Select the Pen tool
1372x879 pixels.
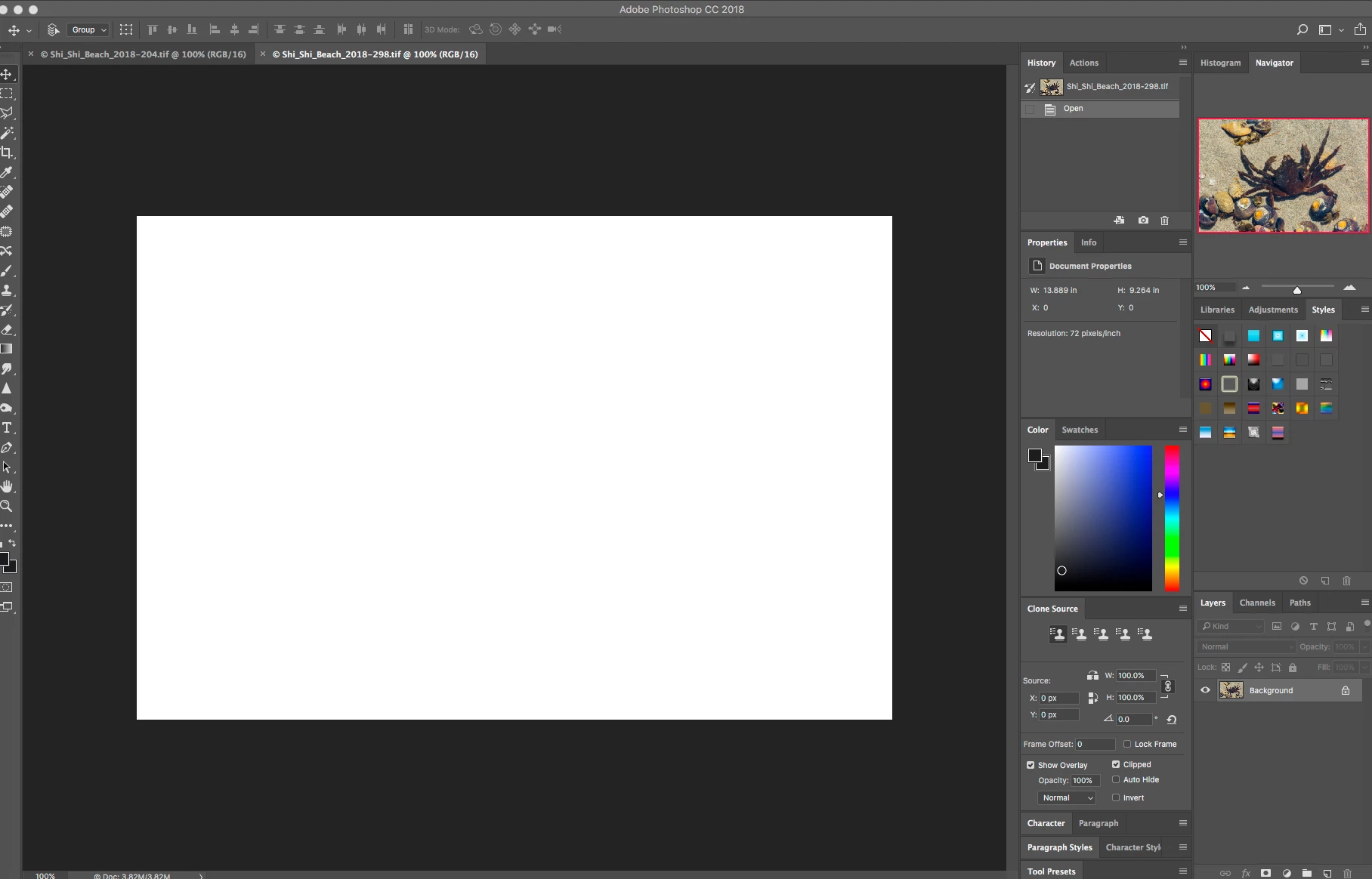tap(7, 447)
